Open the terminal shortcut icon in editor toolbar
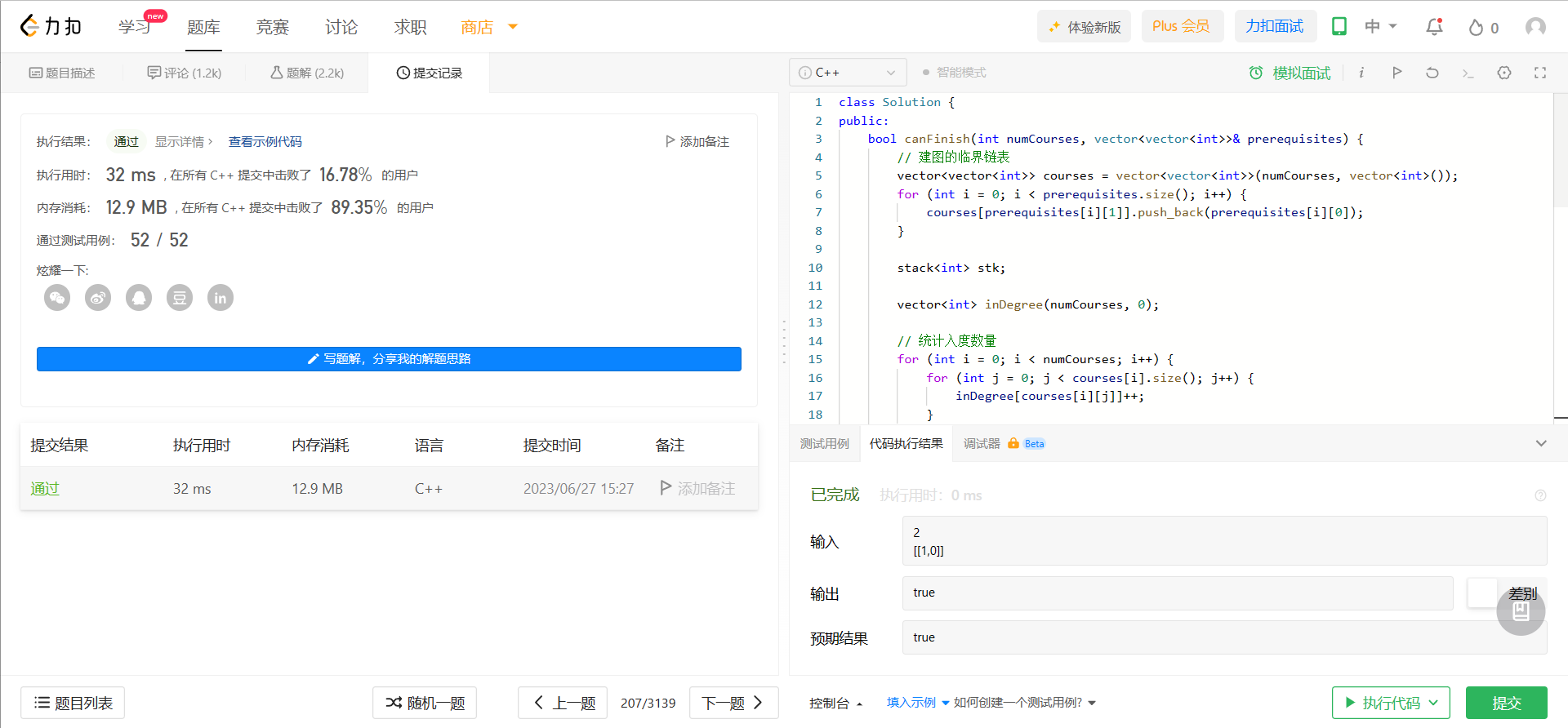This screenshot has width=1568, height=728. click(x=1468, y=73)
